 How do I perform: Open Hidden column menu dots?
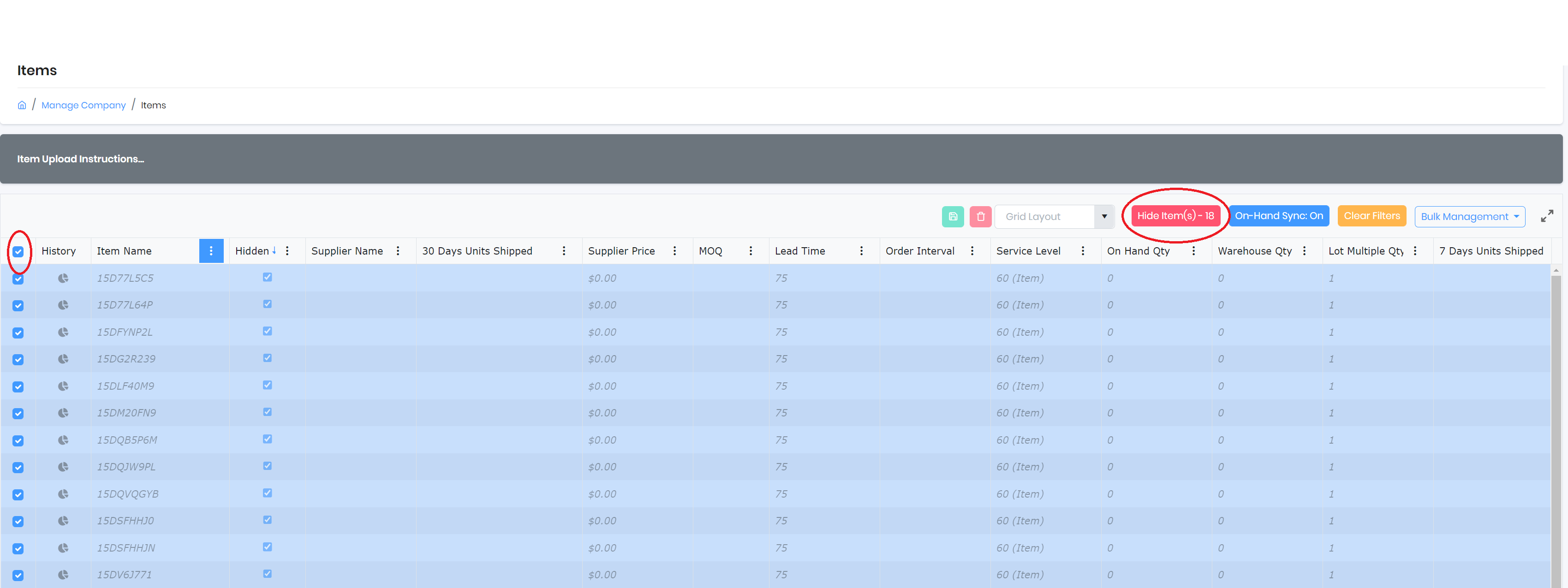pyautogui.click(x=287, y=251)
